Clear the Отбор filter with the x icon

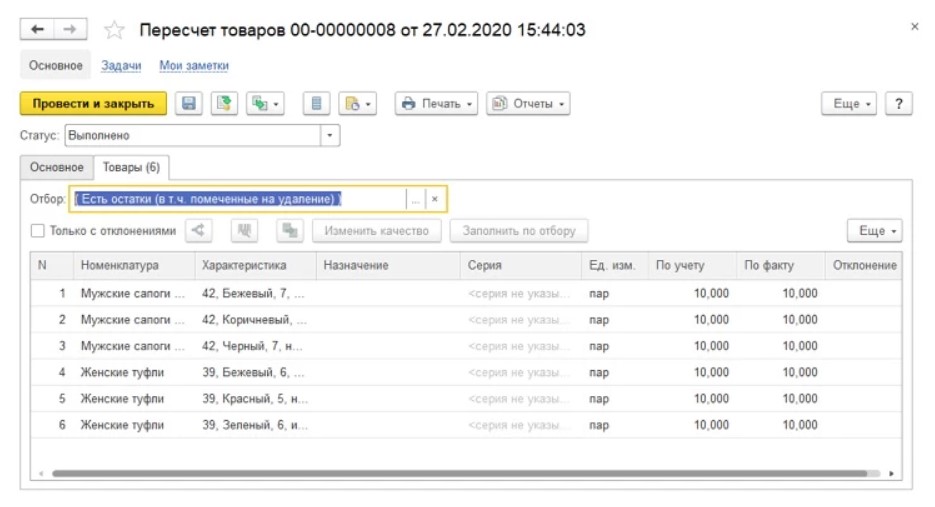pos(435,199)
